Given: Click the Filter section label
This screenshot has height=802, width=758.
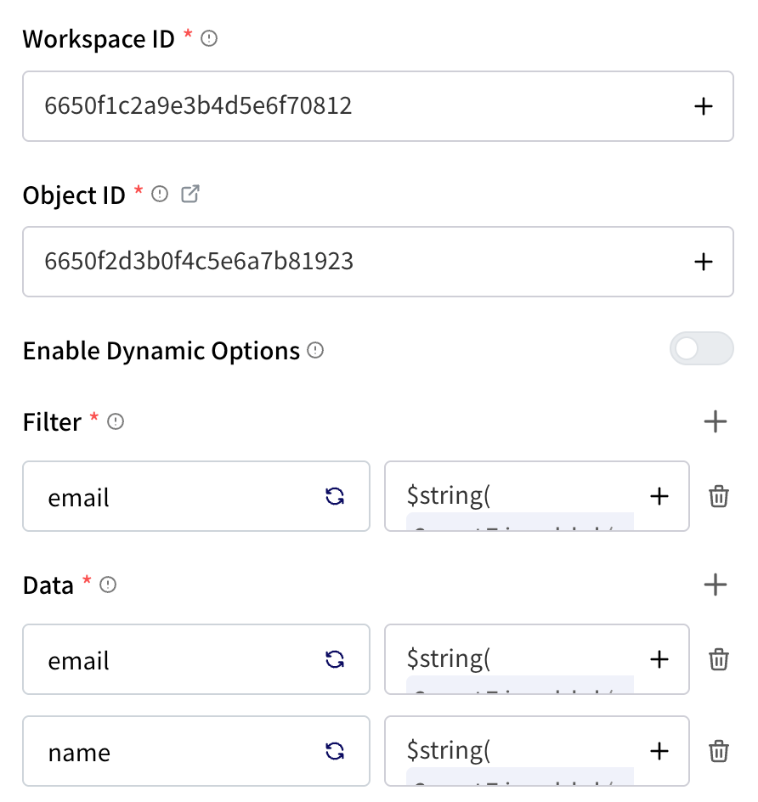Looking at the screenshot, I should tap(52, 422).
